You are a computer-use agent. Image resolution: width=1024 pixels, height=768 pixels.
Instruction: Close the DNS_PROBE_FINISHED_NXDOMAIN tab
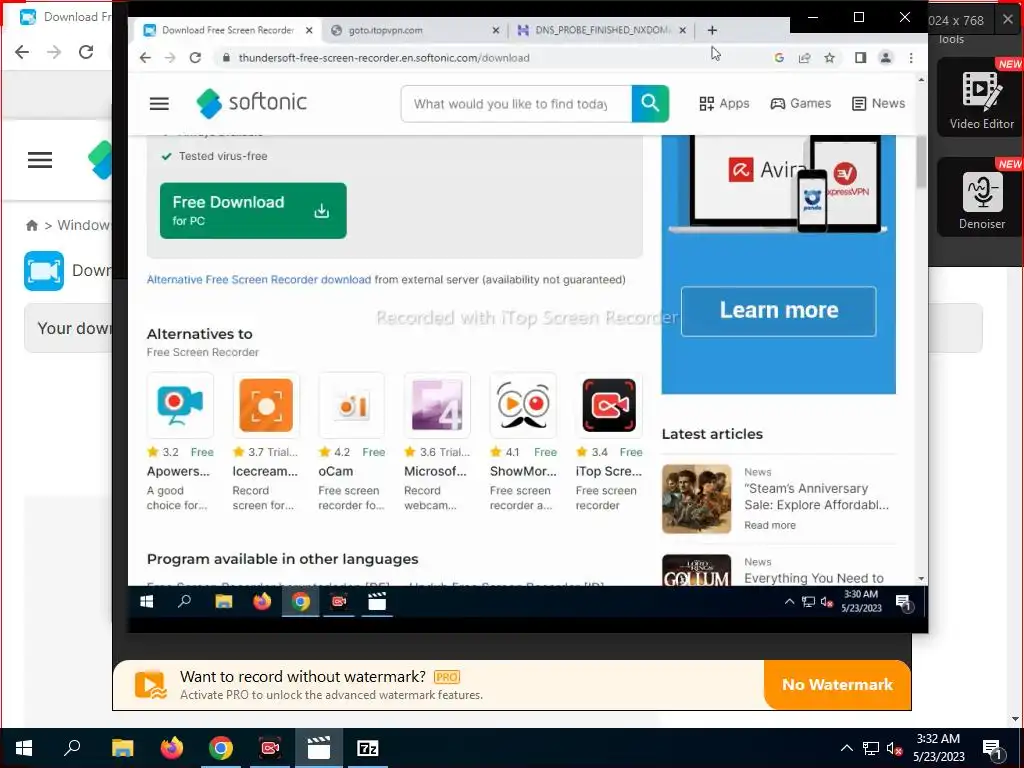click(x=682, y=30)
